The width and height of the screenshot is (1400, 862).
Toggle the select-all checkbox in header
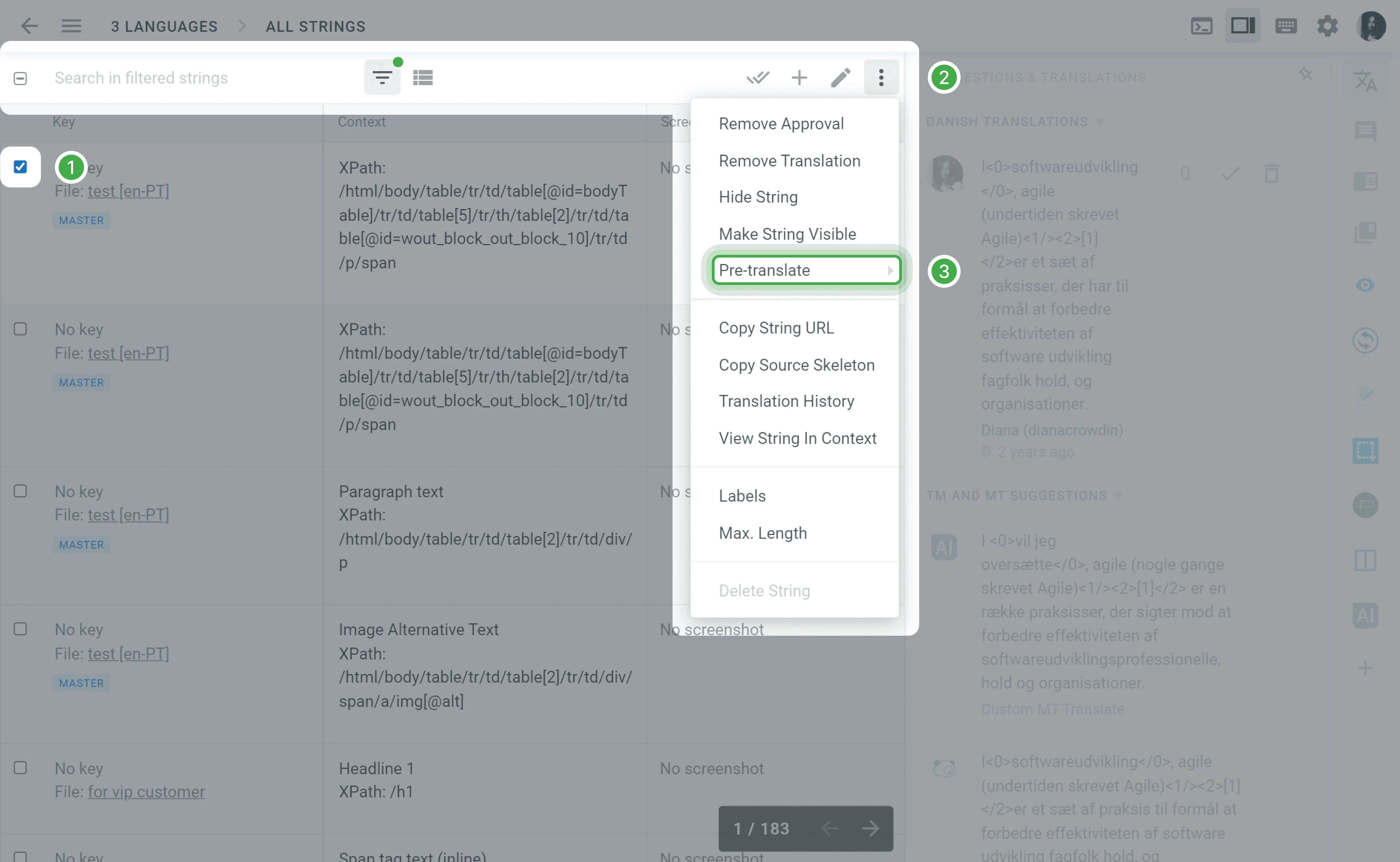point(20,78)
